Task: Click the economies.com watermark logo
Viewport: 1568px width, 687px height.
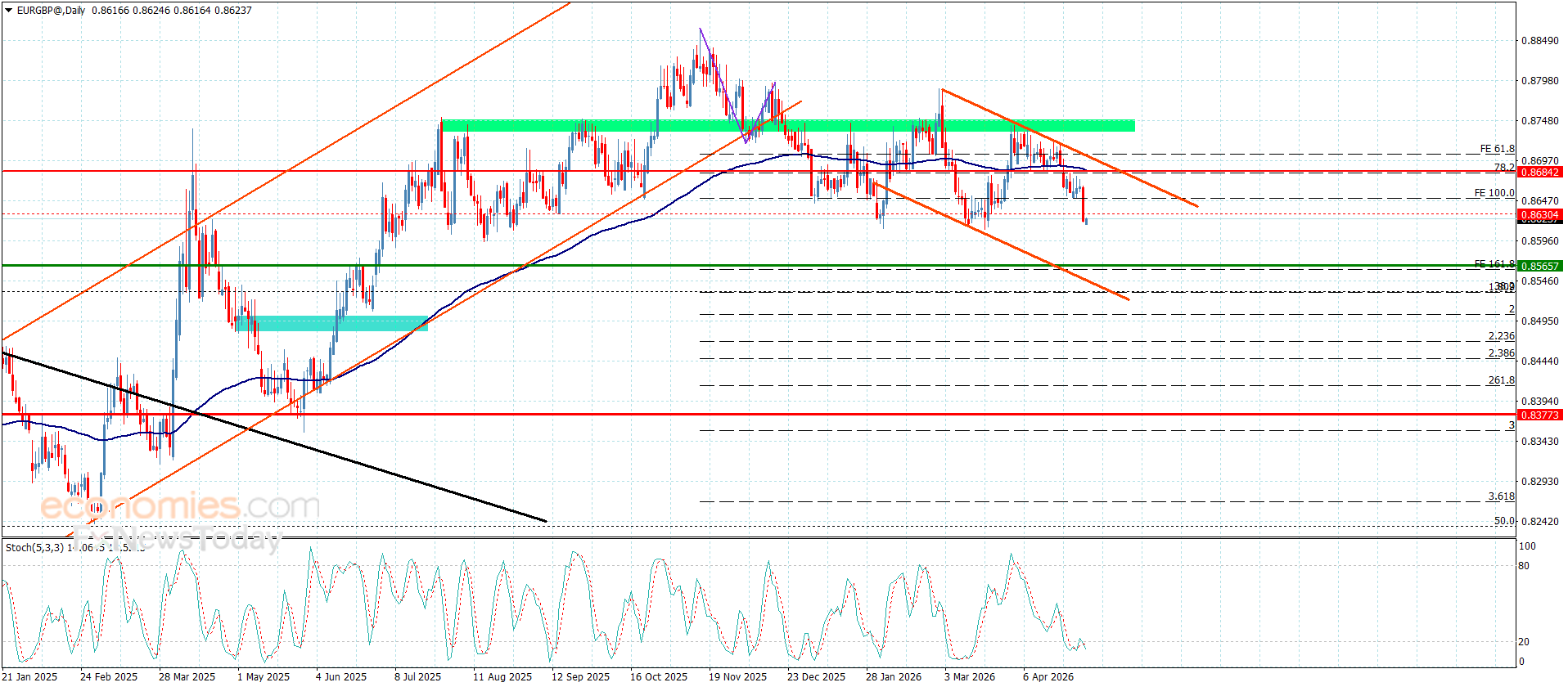Action: [x=180, y=506]
